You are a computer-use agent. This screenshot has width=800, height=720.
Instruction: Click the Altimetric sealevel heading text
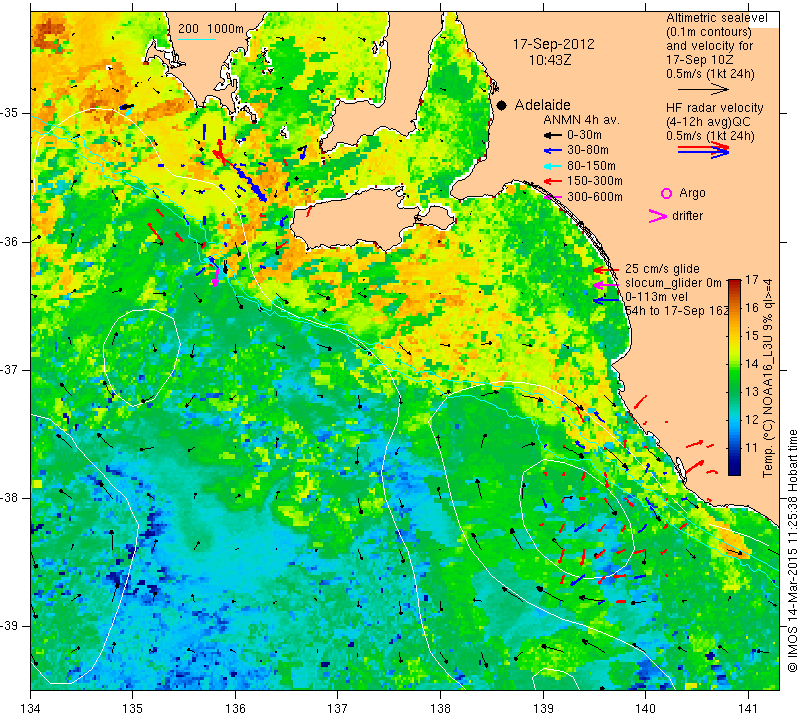pos(716,18)
